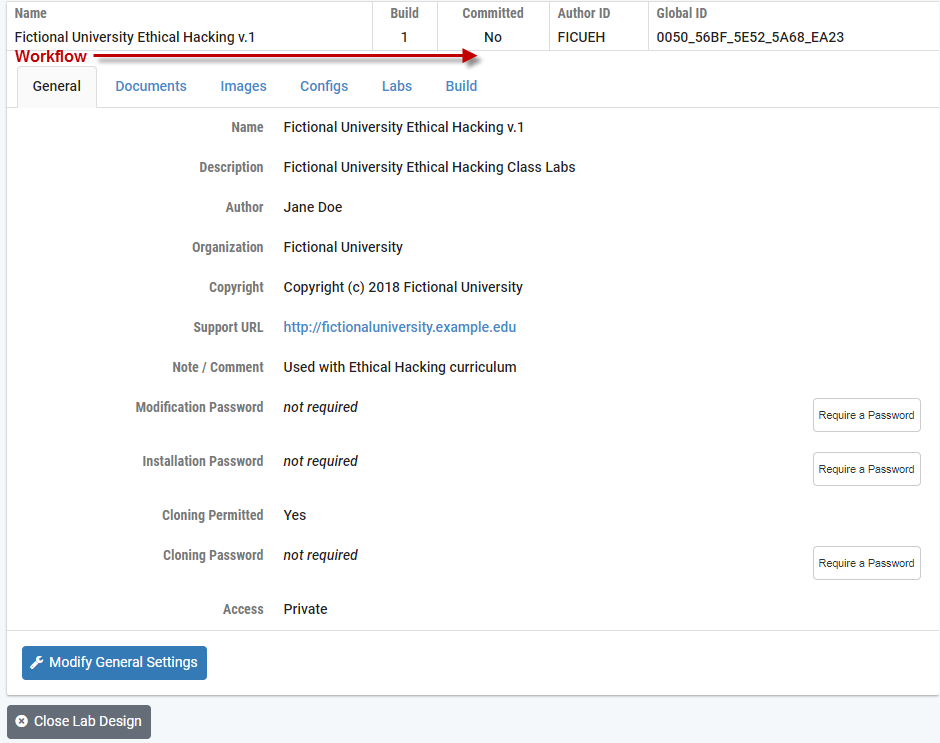Image resolution: width=940 pixels, height=743 pixels.
Task: Select the Configs tab
Action: pos(324,86)
